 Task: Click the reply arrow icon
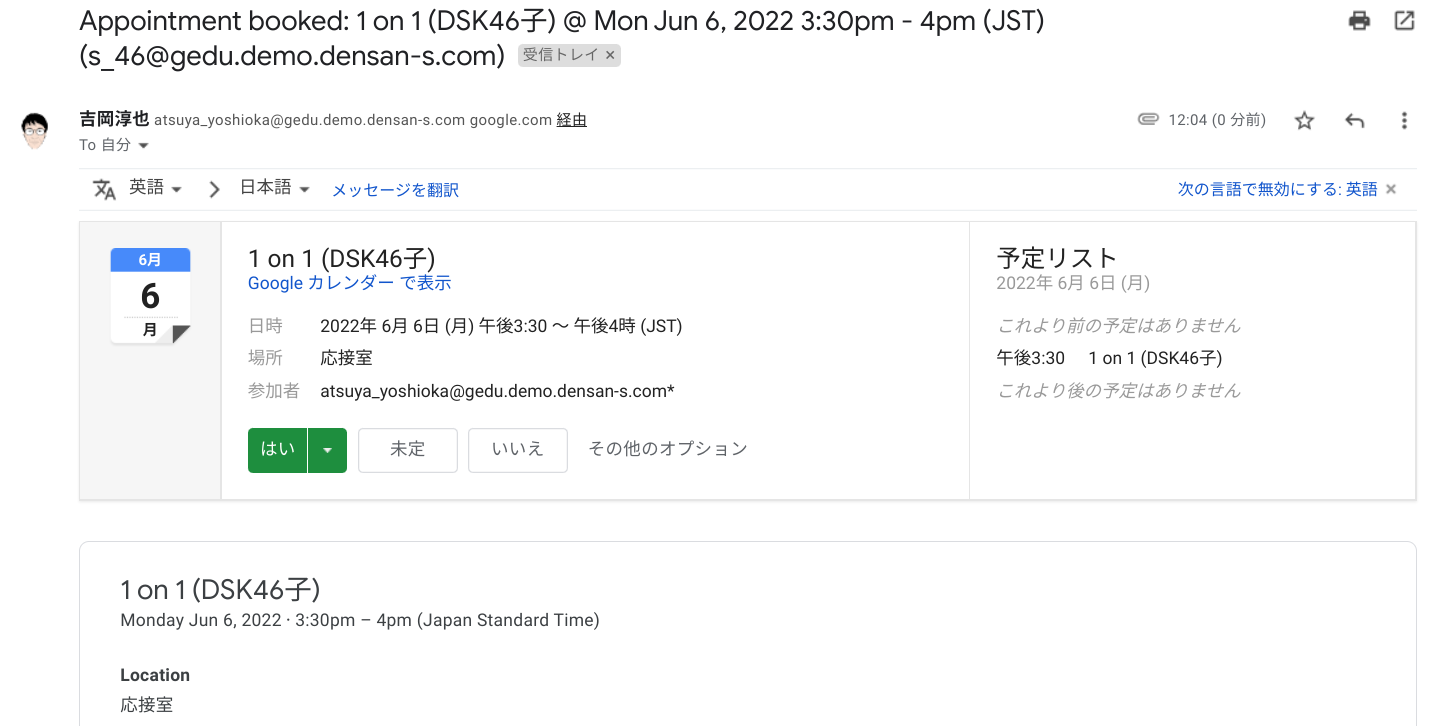(x=1354, y=121)
